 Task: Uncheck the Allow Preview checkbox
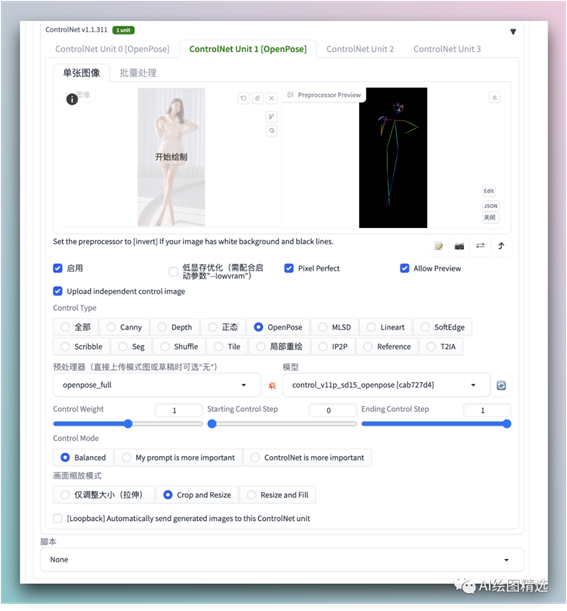click(404, 268)
